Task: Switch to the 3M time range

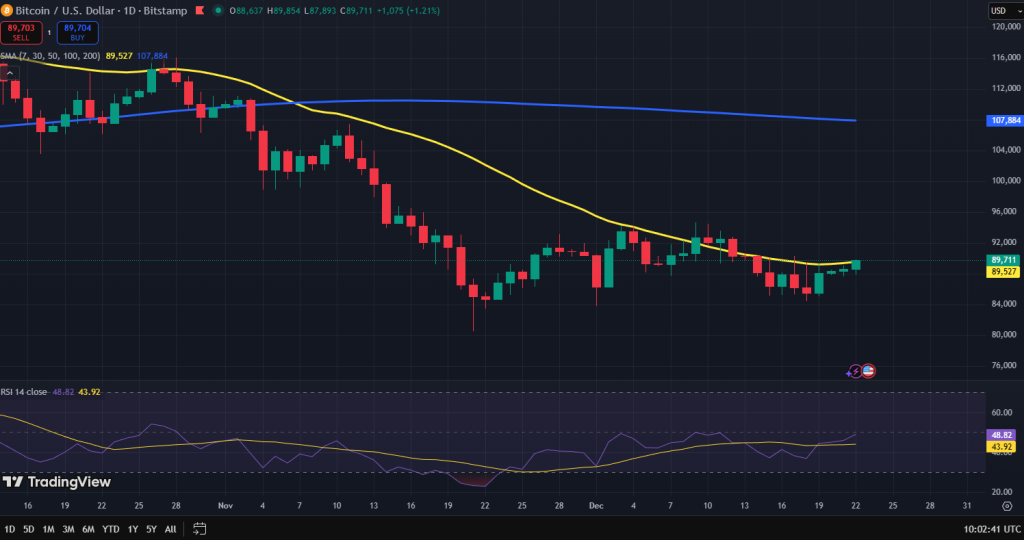Action: pos(68,529)
